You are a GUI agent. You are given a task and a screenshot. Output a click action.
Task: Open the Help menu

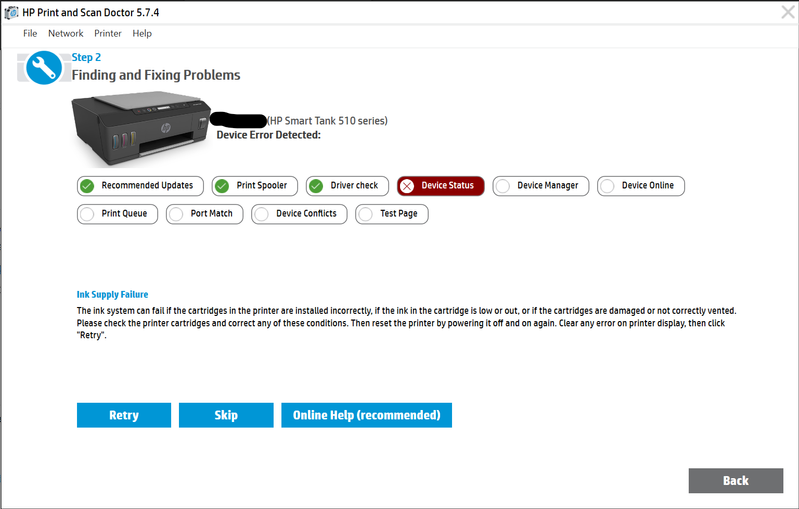tap(142, 34)
